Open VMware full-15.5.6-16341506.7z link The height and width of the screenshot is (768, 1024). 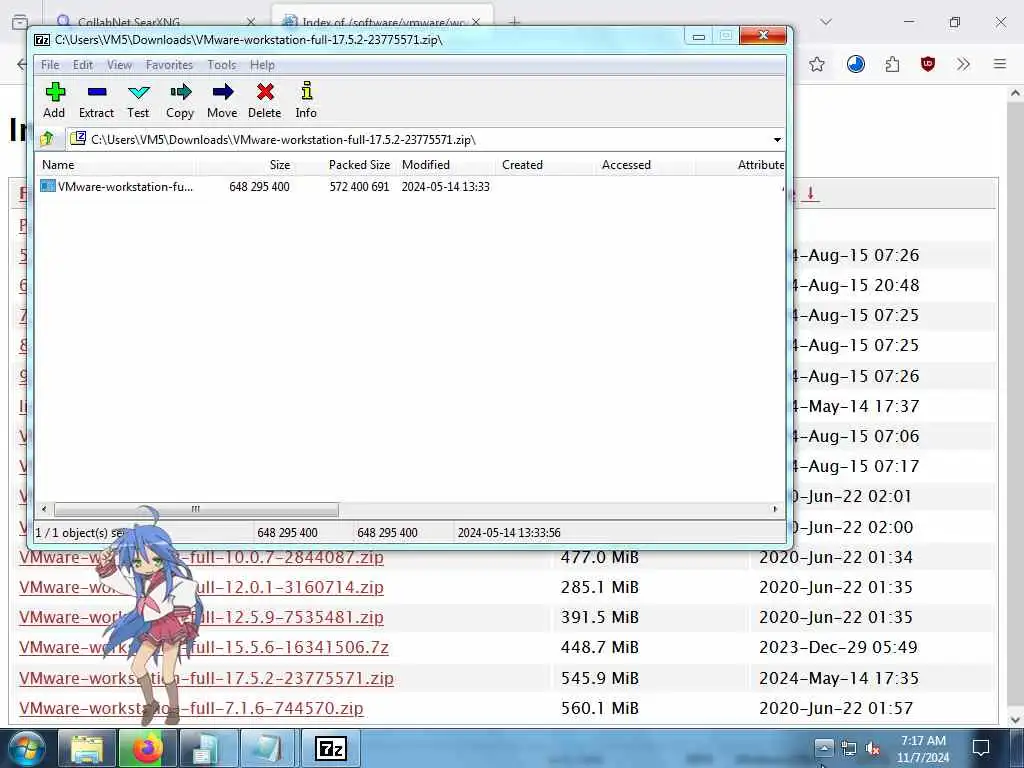coord(204,647)
